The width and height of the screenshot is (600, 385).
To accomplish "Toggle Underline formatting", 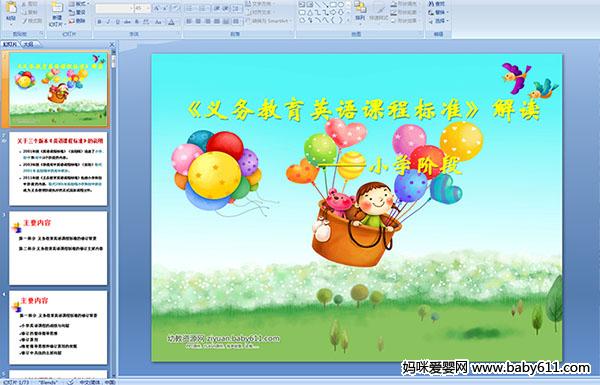I will (117, 22).
